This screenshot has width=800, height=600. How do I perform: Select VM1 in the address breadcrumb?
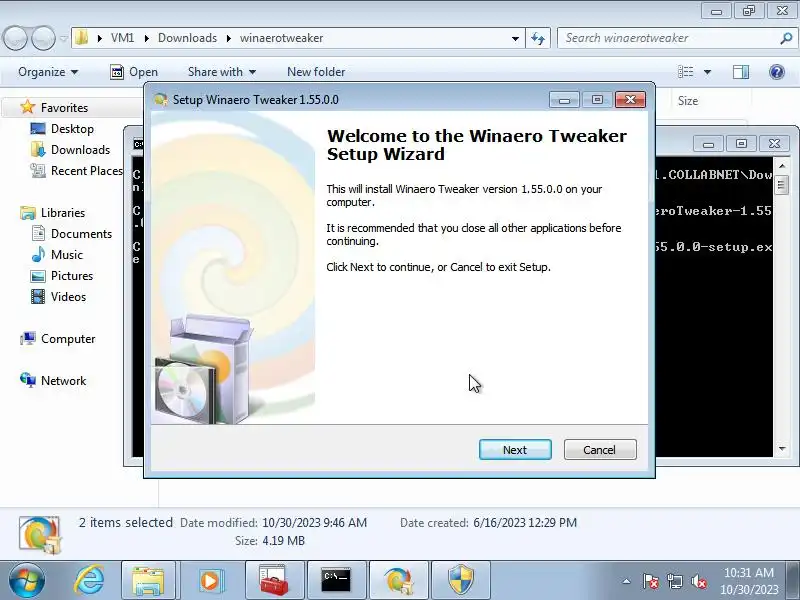point(122,38)
